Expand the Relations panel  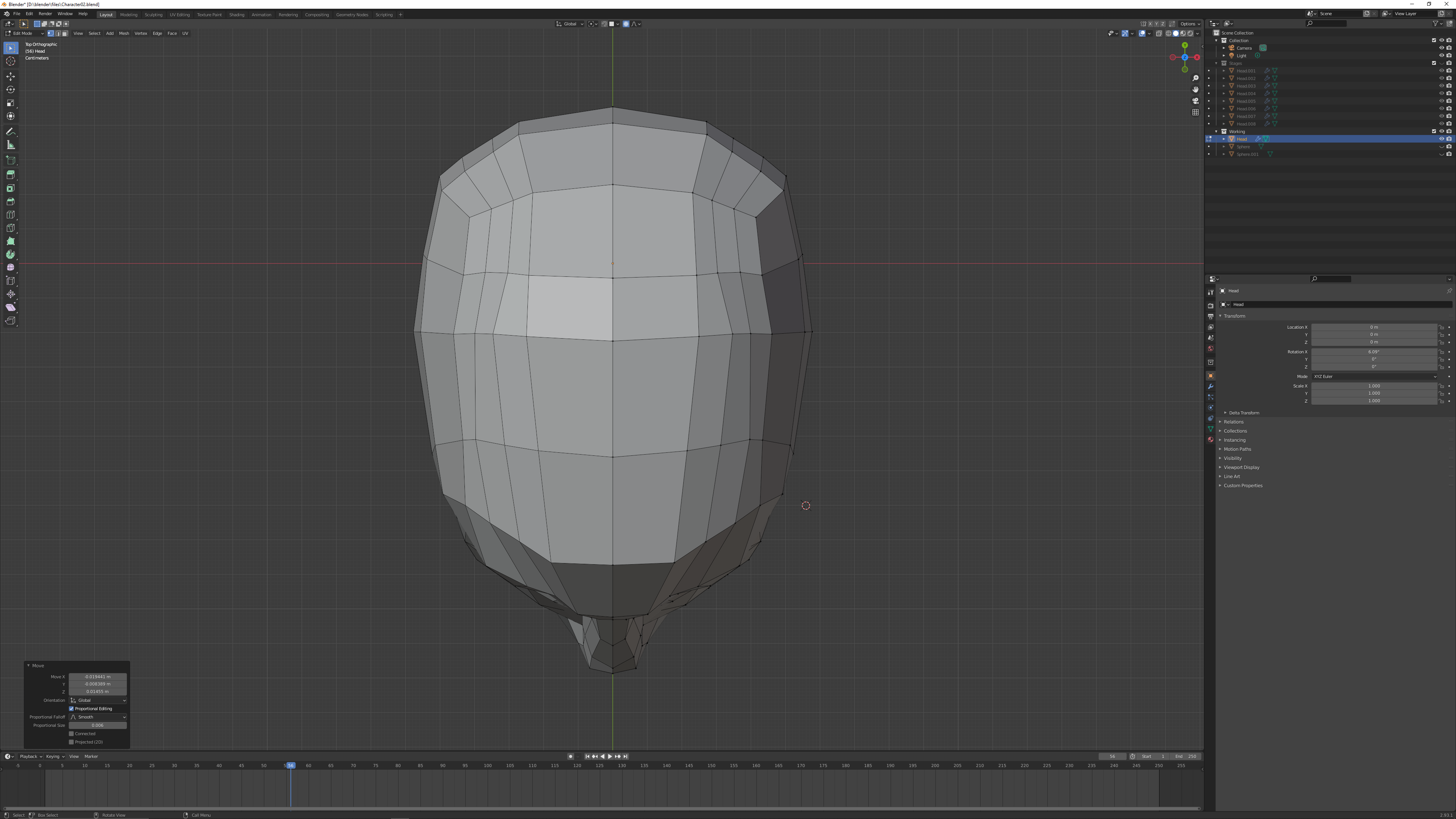[x=1233, y=422]
